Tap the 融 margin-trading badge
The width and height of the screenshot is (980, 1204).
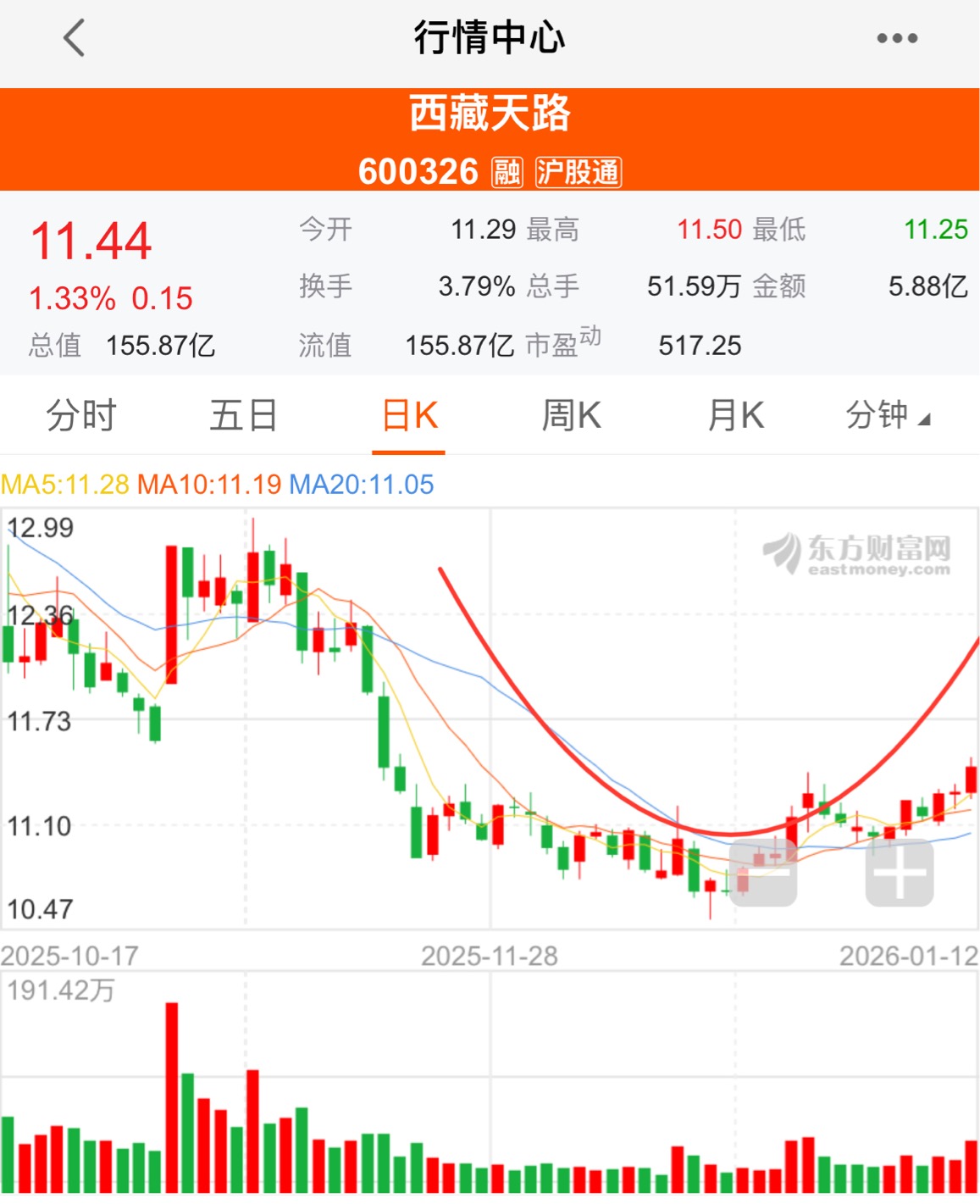[x=507, y=172]
